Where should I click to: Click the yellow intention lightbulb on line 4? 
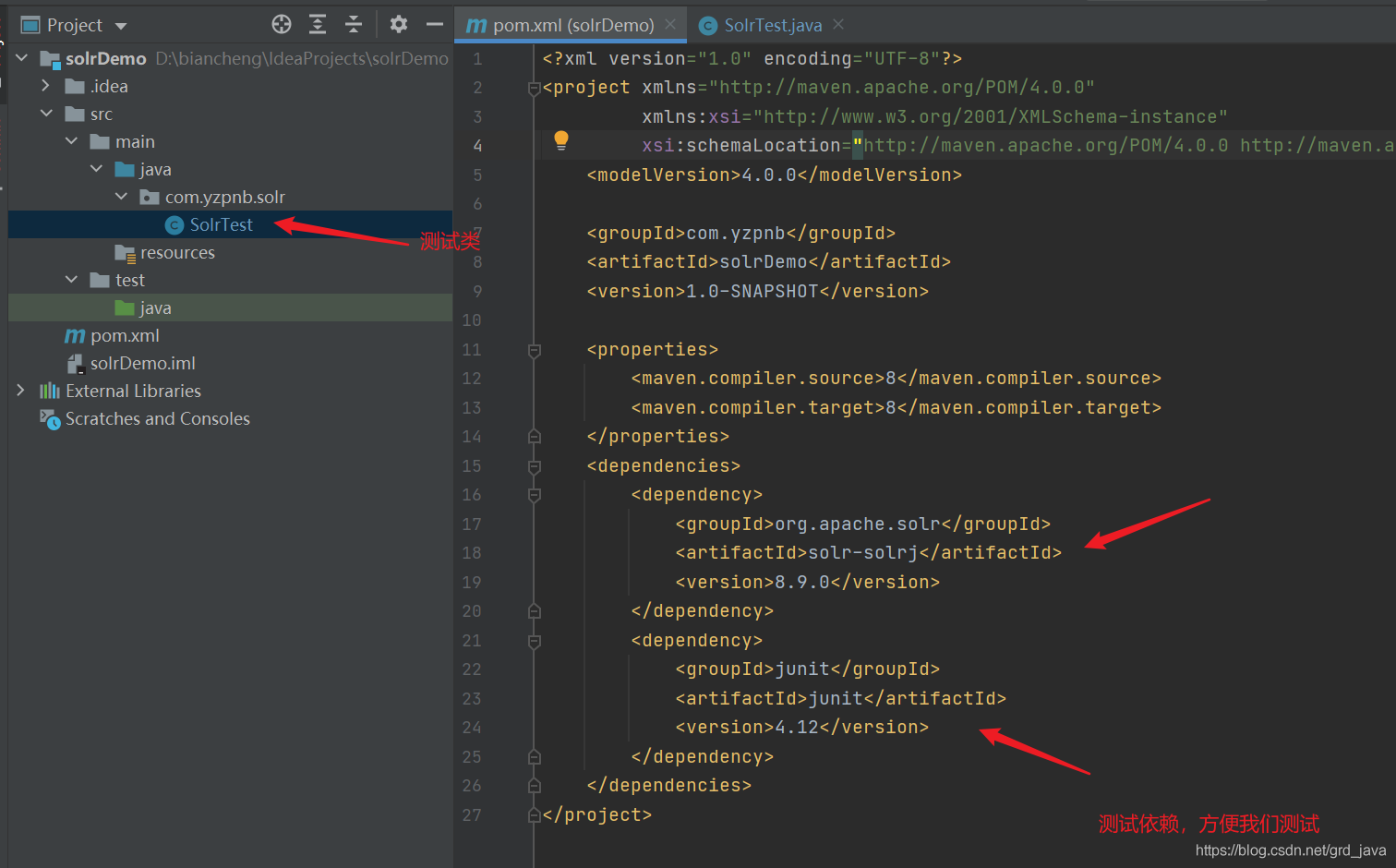click(x=560, y=140)
